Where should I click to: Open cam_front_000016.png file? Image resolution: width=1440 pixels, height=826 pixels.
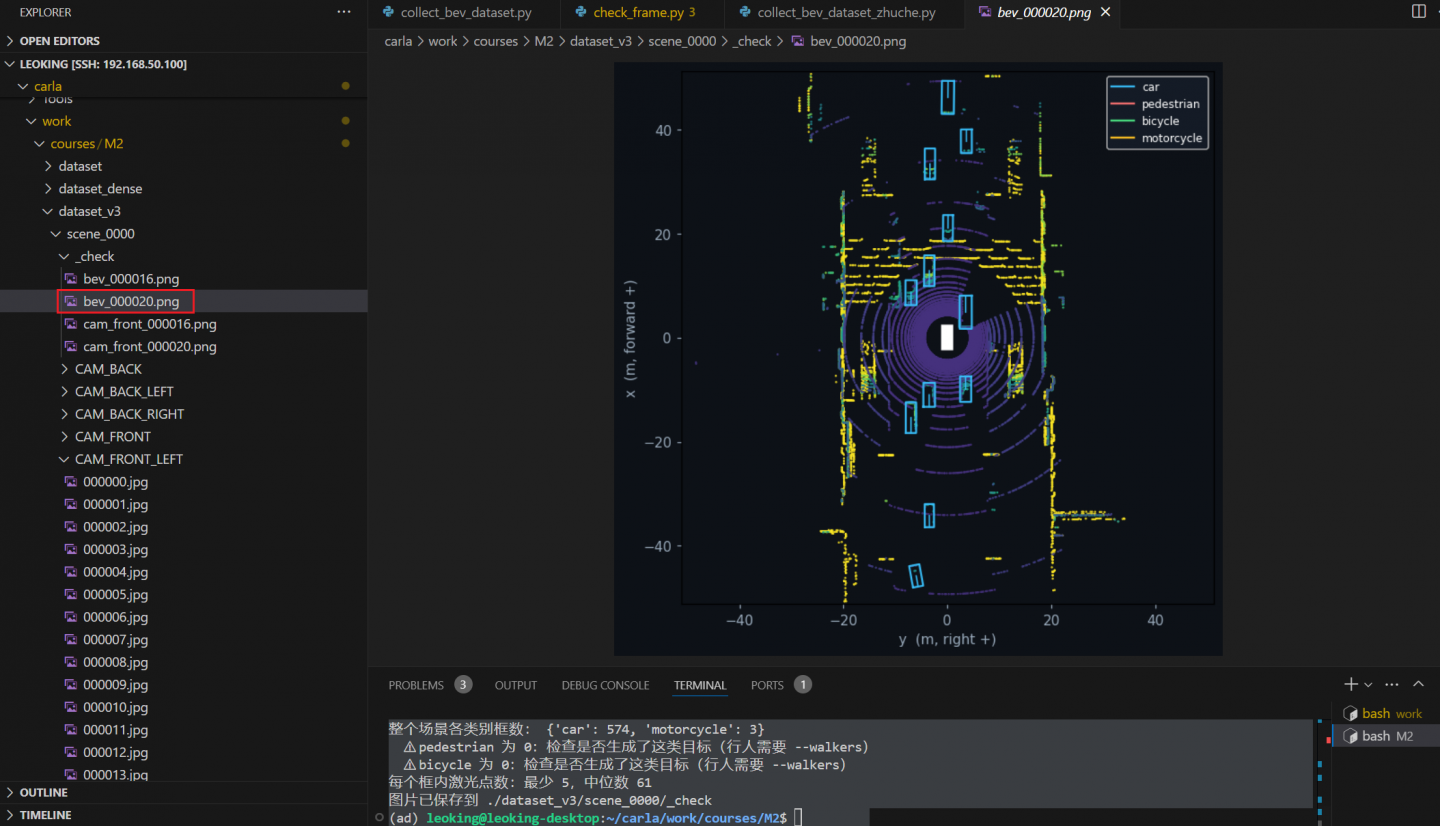tap(184, 324)
